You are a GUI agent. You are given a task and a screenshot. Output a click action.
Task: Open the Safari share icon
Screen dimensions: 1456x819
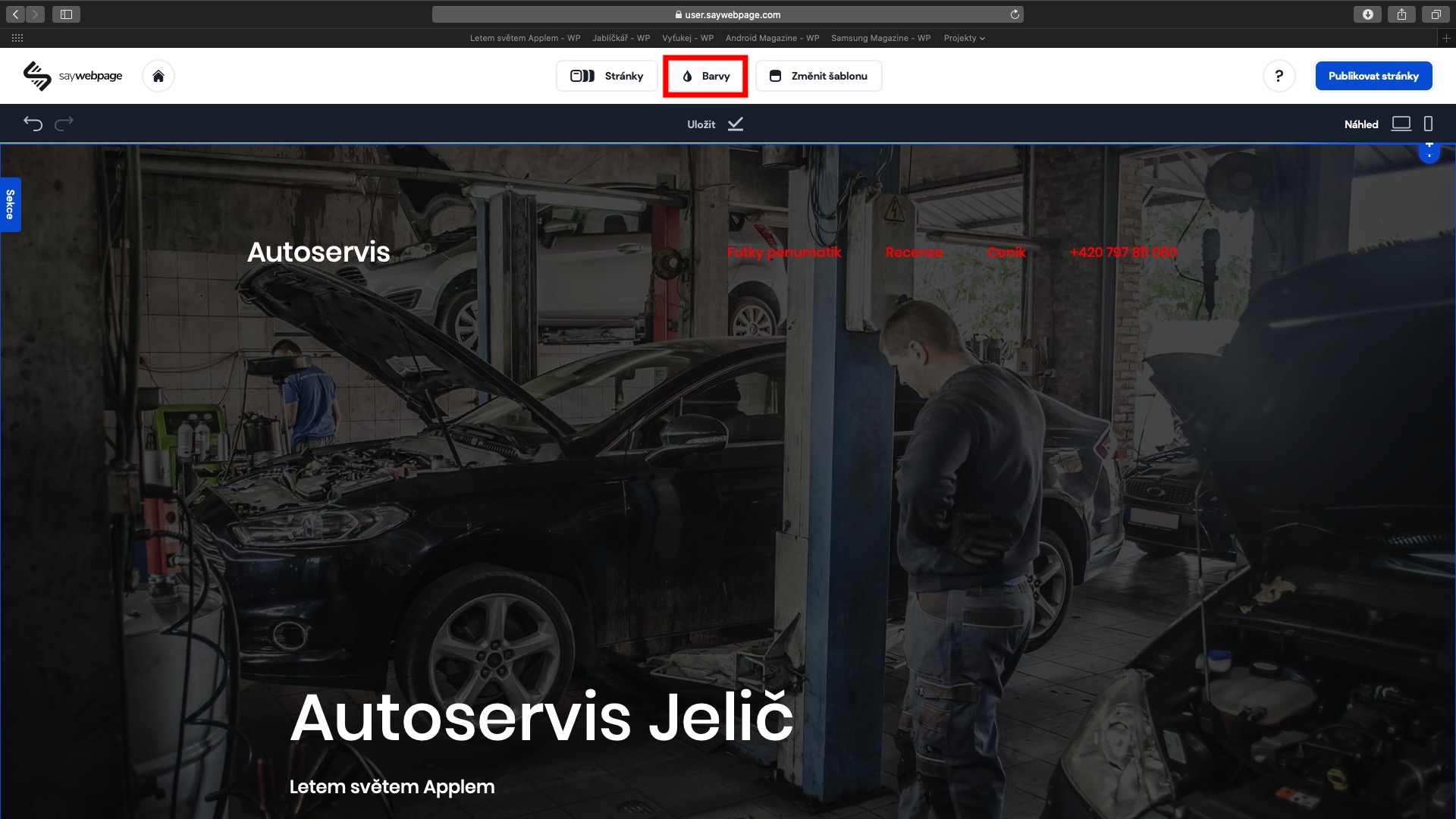pyautogui.click(x=1401, y=14)
